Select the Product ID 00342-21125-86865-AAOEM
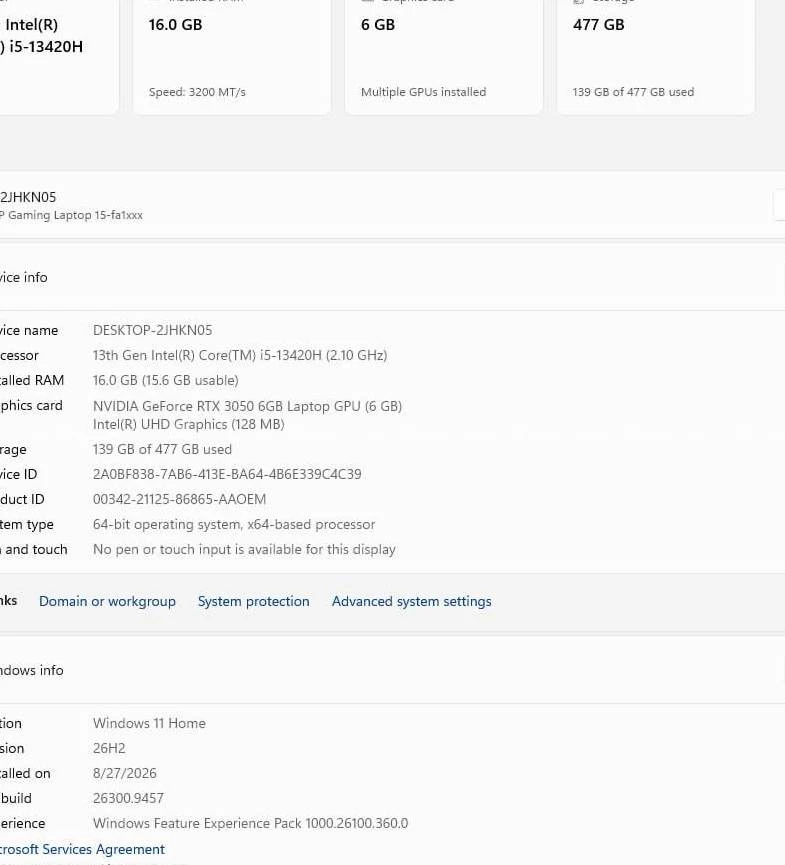The image size is (785, 865). [x=179, y=499]
